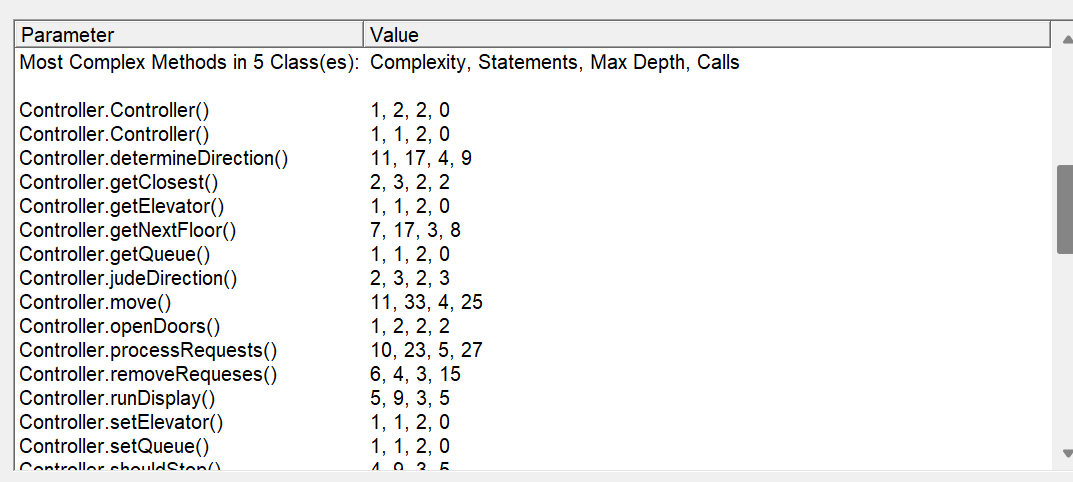Select the Controller.determineDirection() row
This screenshot has height=482, width=1073.
(533, 158)
